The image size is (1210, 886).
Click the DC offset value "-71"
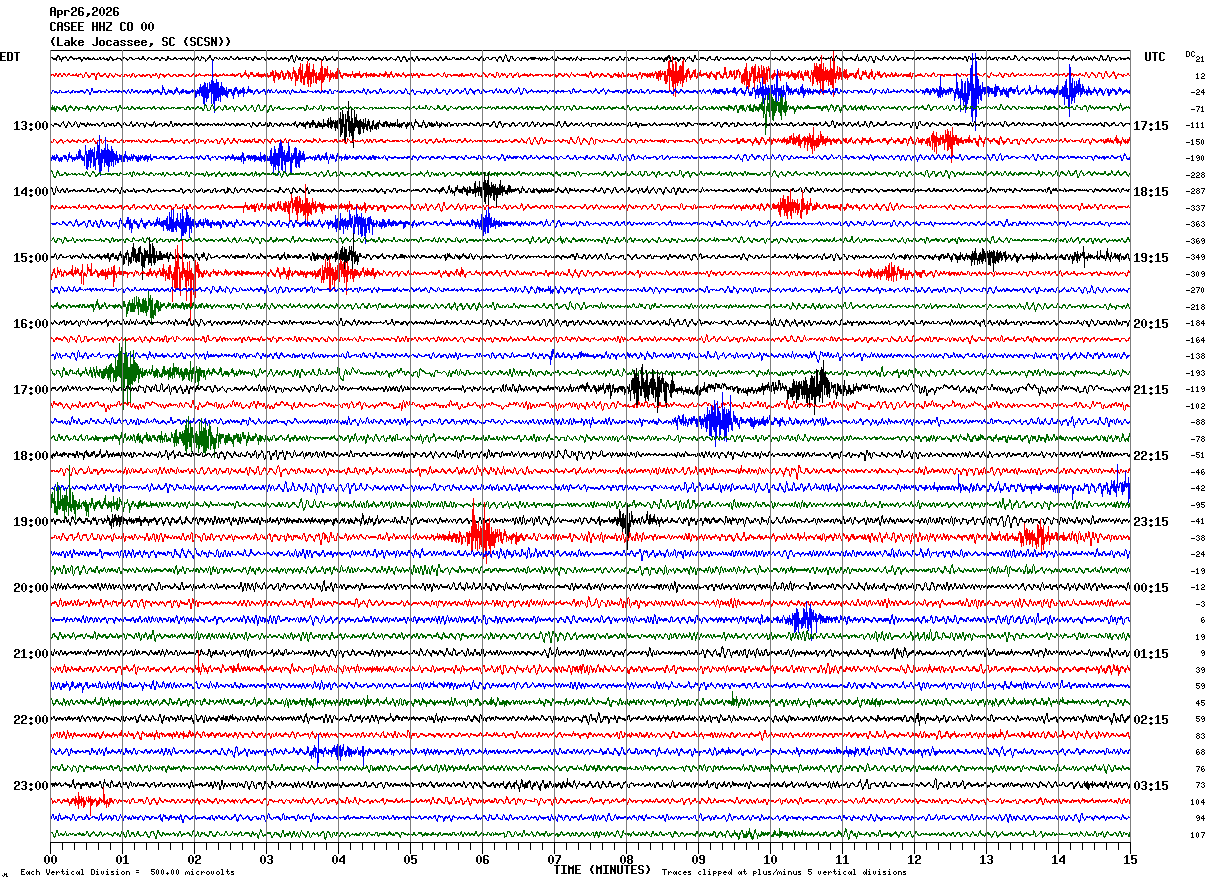click(x=1198, y=109)
